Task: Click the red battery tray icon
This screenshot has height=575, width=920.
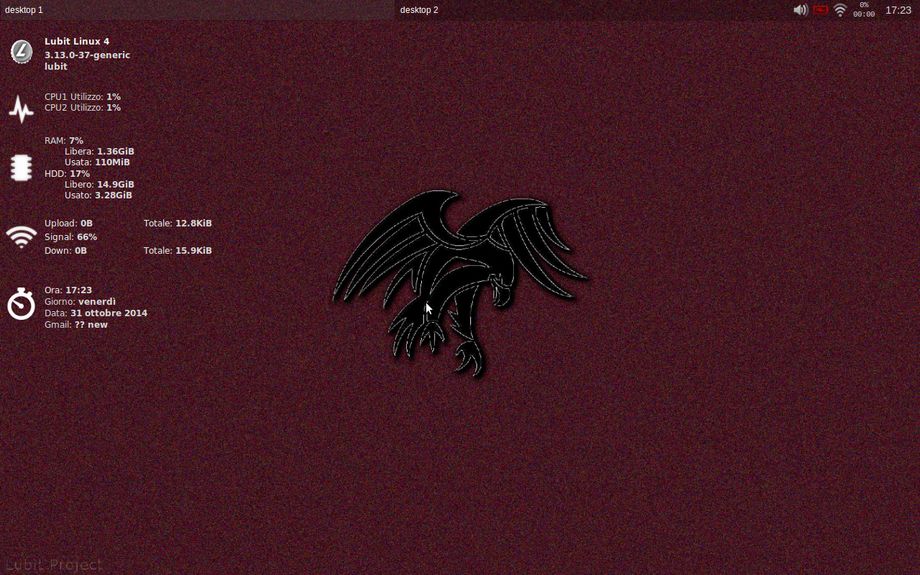Action: point(820,10)
